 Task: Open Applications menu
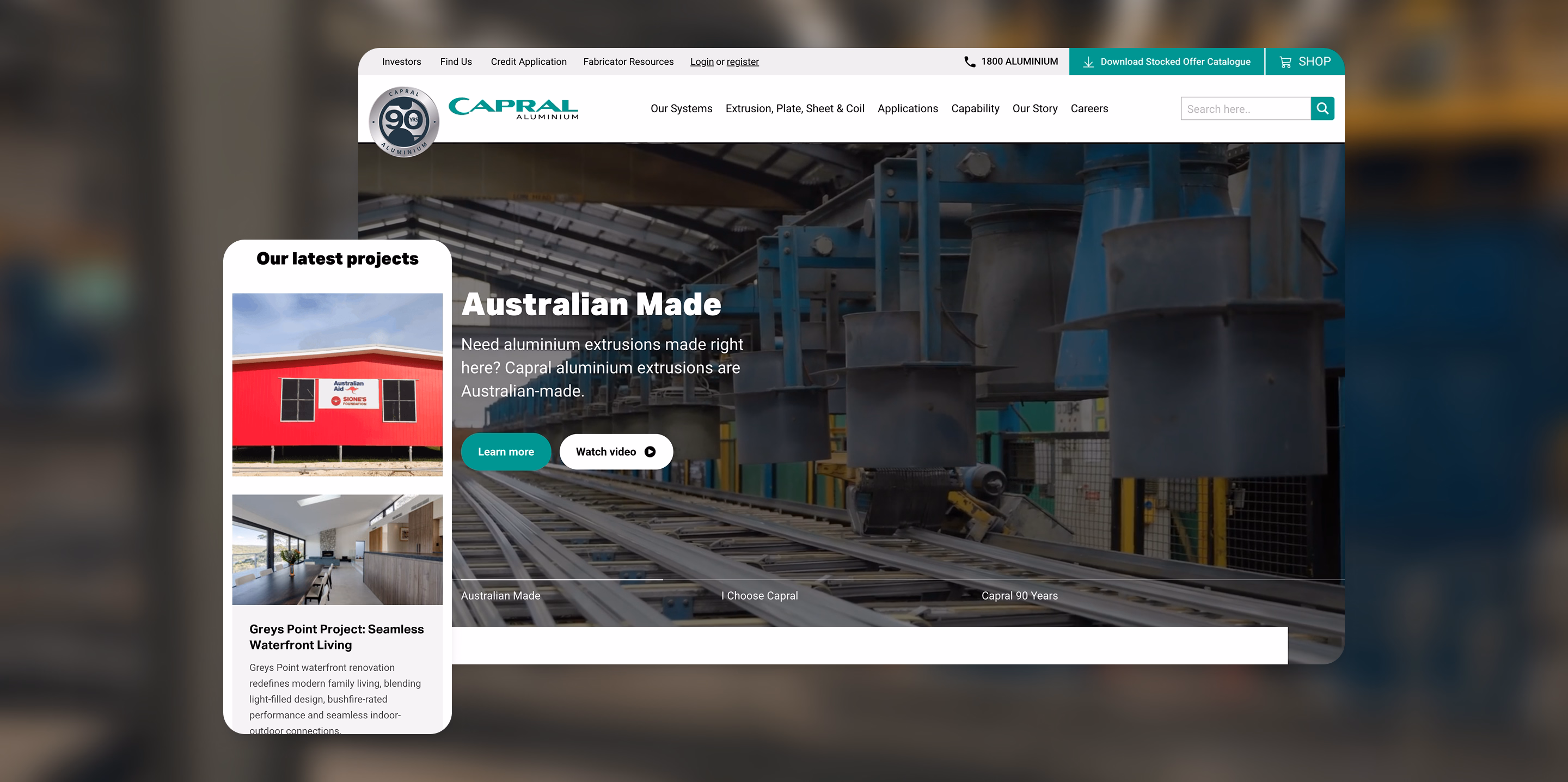(x=908, y=108)
